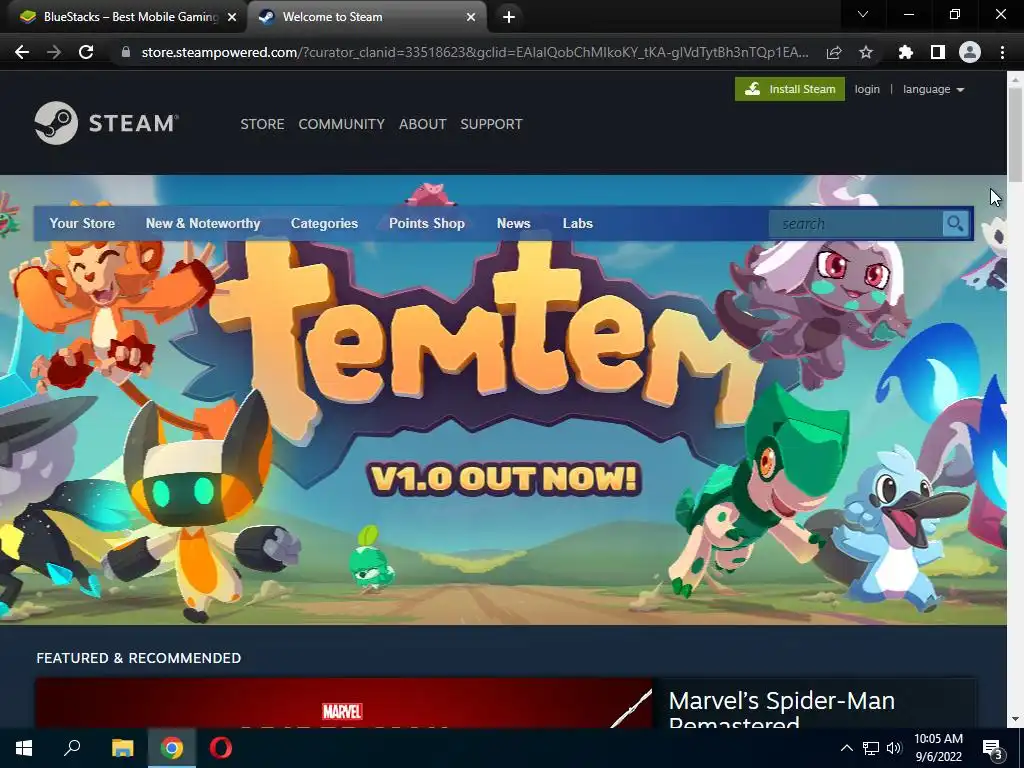The image size is (1024, 768).
Task: Open the language dropdown
Action: click(933, 89)
